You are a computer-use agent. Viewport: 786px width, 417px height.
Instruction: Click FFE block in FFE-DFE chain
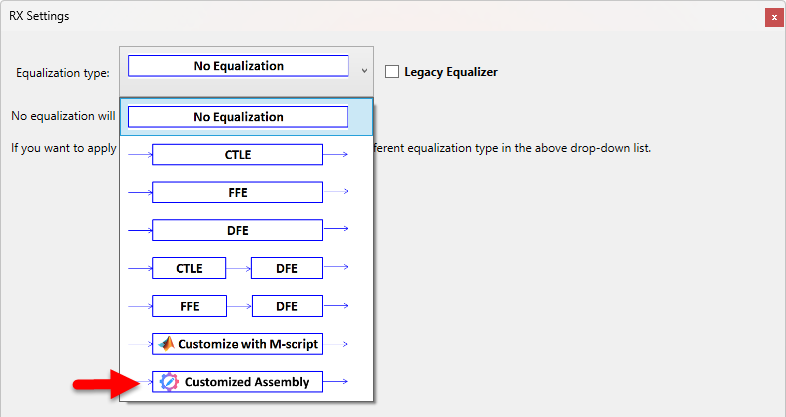pos(189,306)
